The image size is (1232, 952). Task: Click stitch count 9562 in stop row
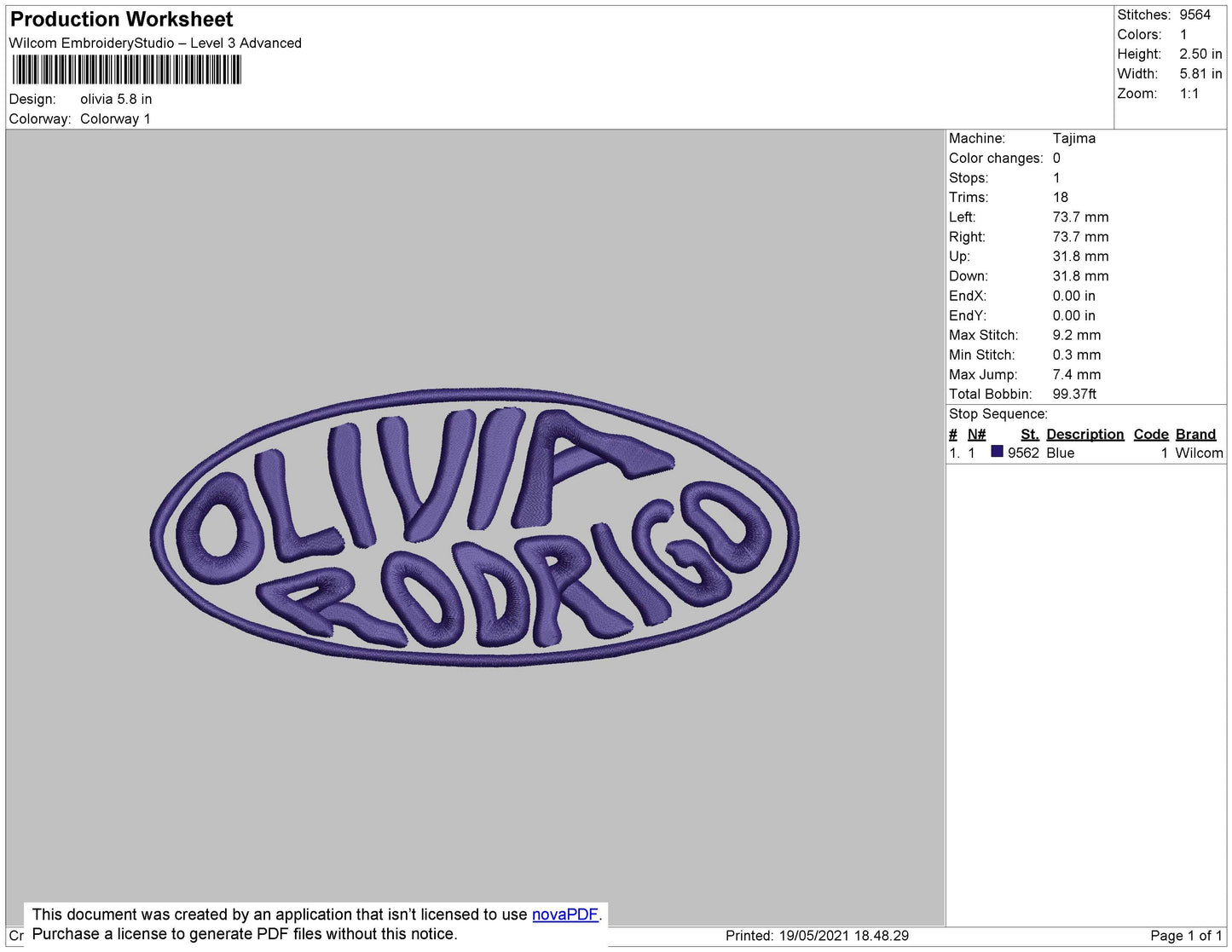(1023, 453)
